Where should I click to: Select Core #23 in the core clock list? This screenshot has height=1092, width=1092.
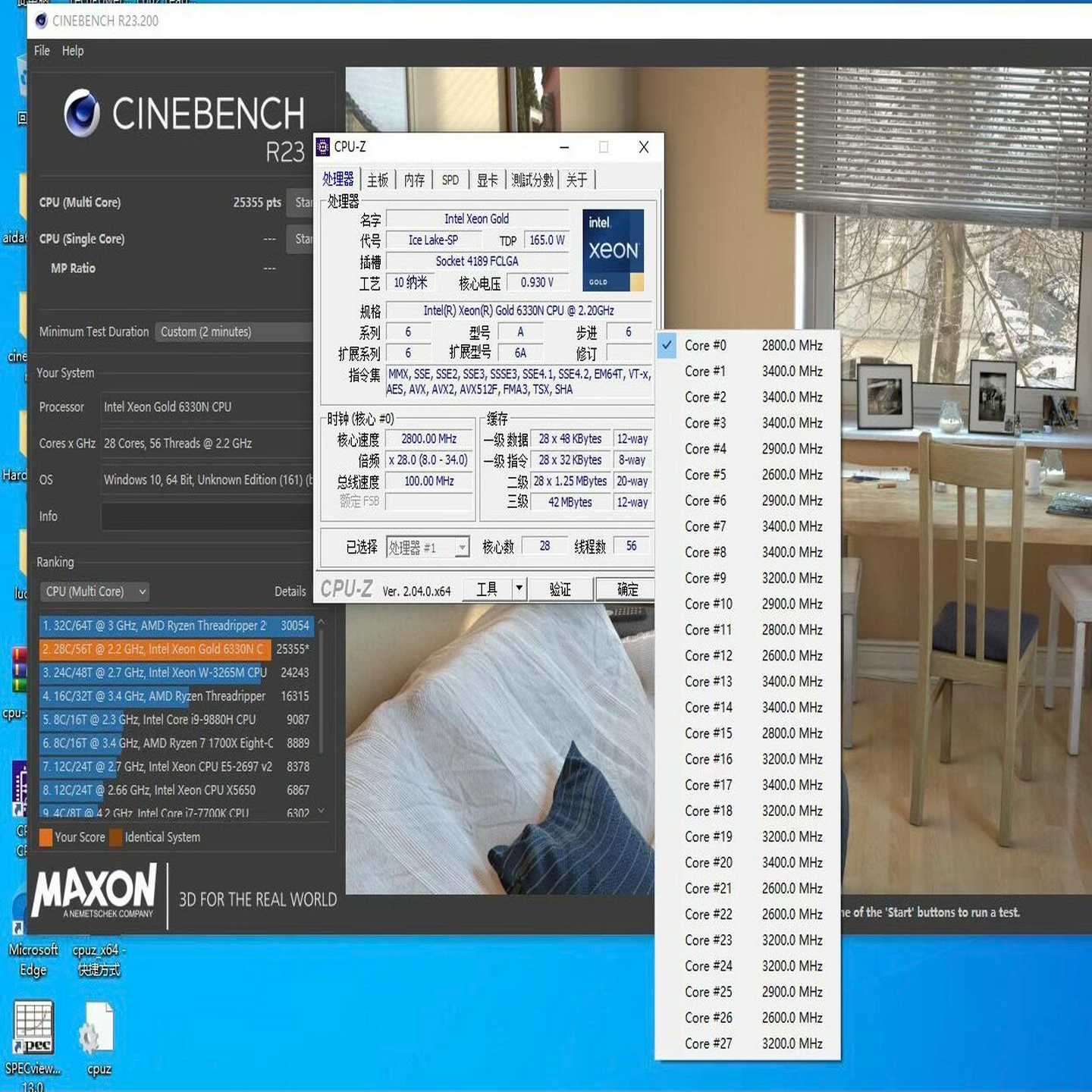click(748, 940)
